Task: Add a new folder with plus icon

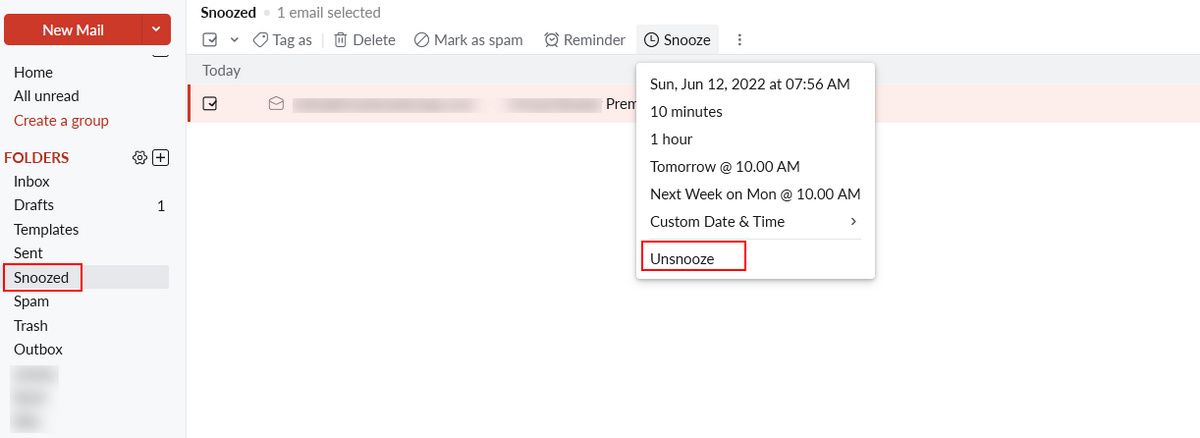Action: [160, 158]
